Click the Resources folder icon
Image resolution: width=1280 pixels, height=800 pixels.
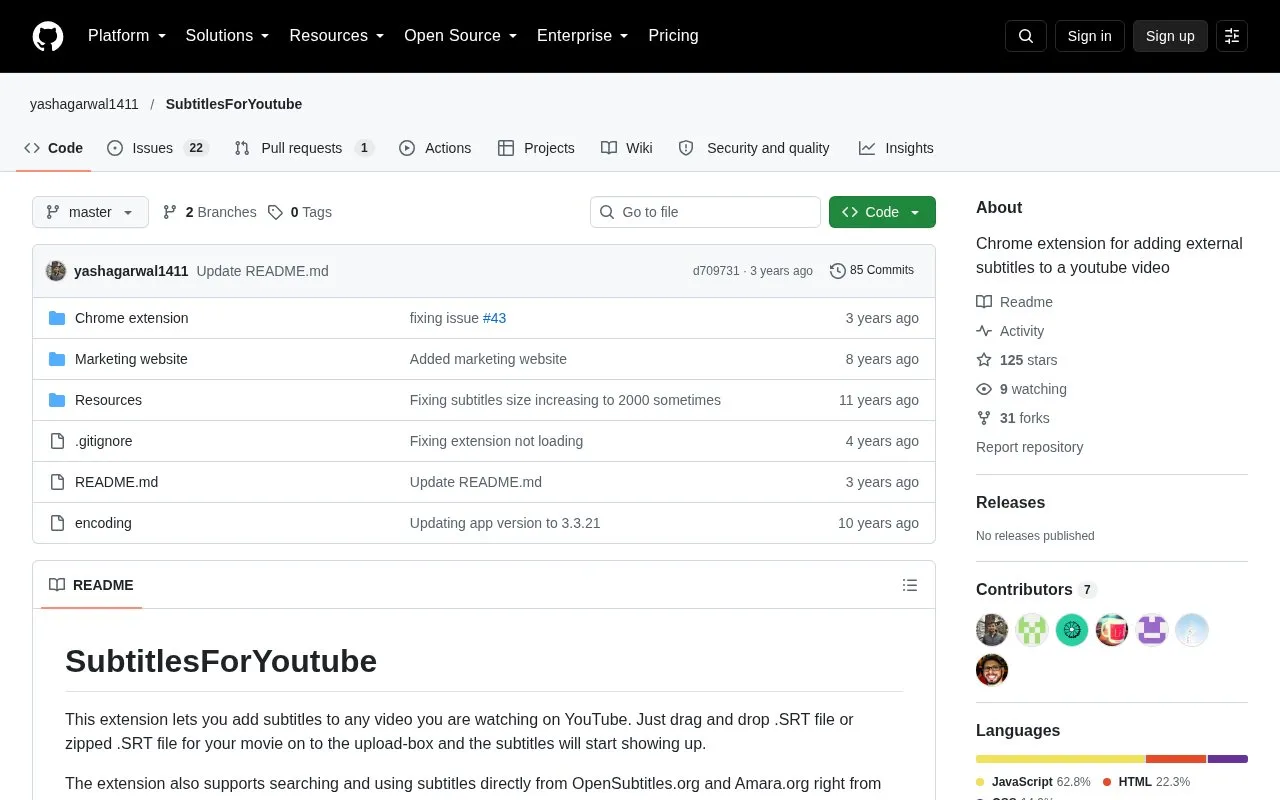pos(57,400)
